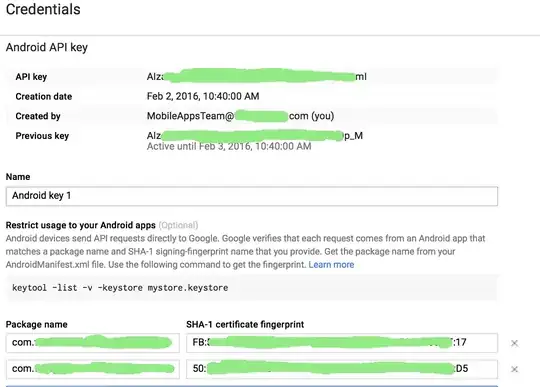Click the Previous key value ending p_M
The image size is (540, 387).
coord(255,136)
